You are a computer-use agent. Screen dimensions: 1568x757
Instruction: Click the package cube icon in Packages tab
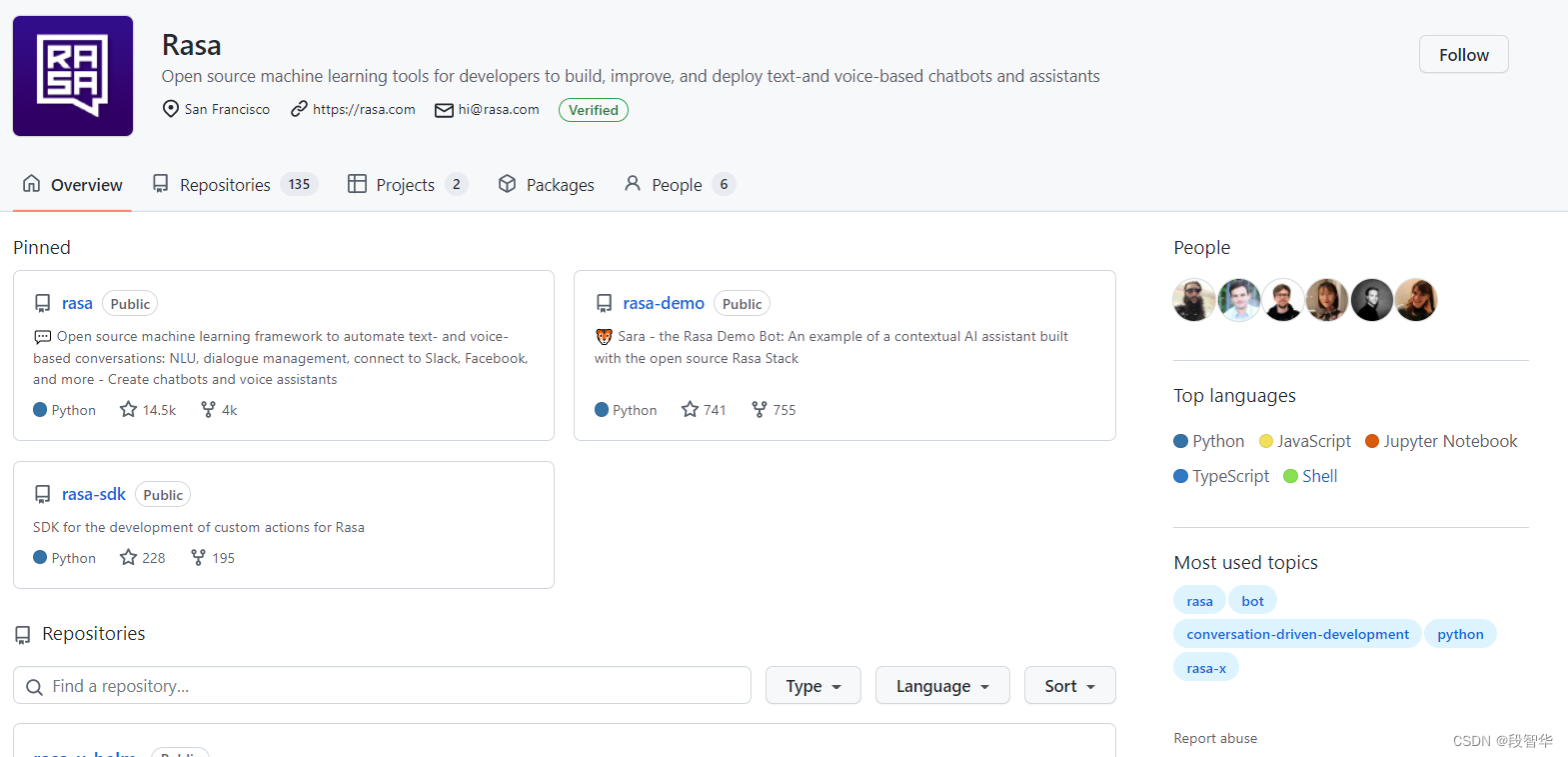(x=508, y=184)
